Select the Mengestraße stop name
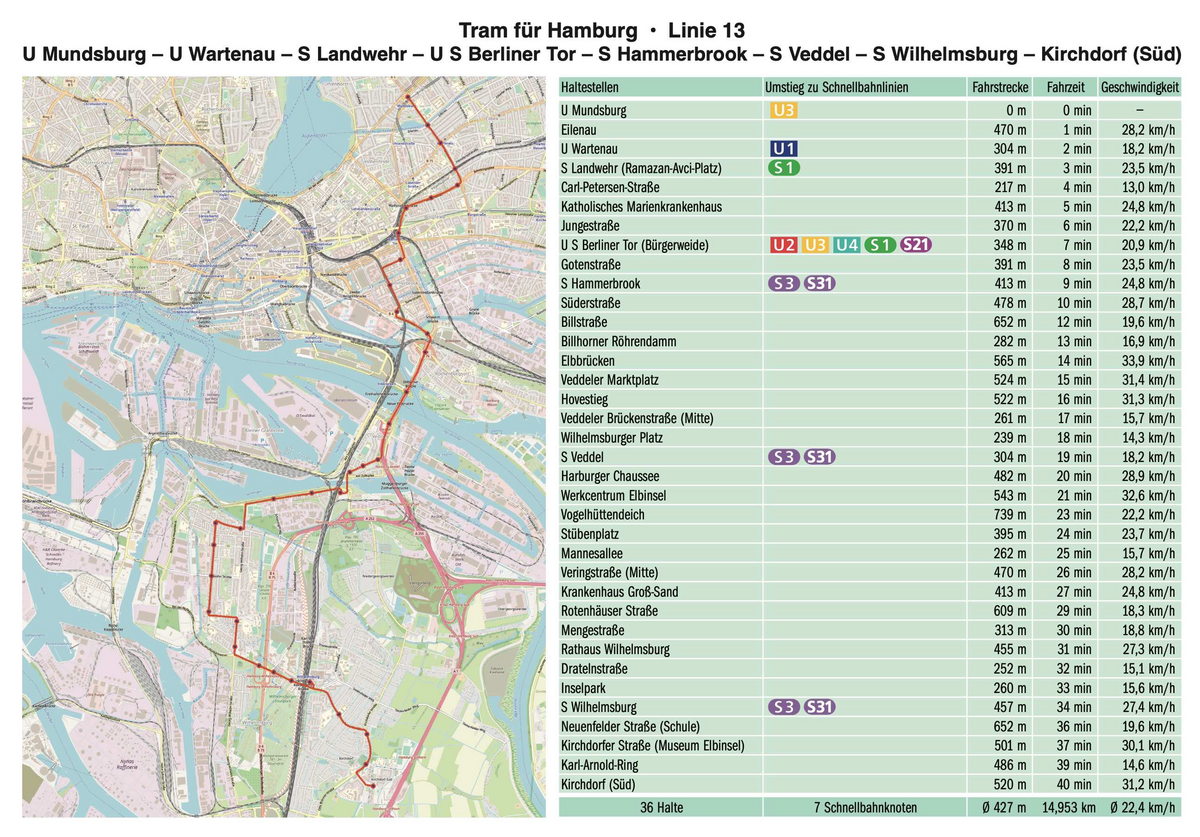 (x=593, y=630)
